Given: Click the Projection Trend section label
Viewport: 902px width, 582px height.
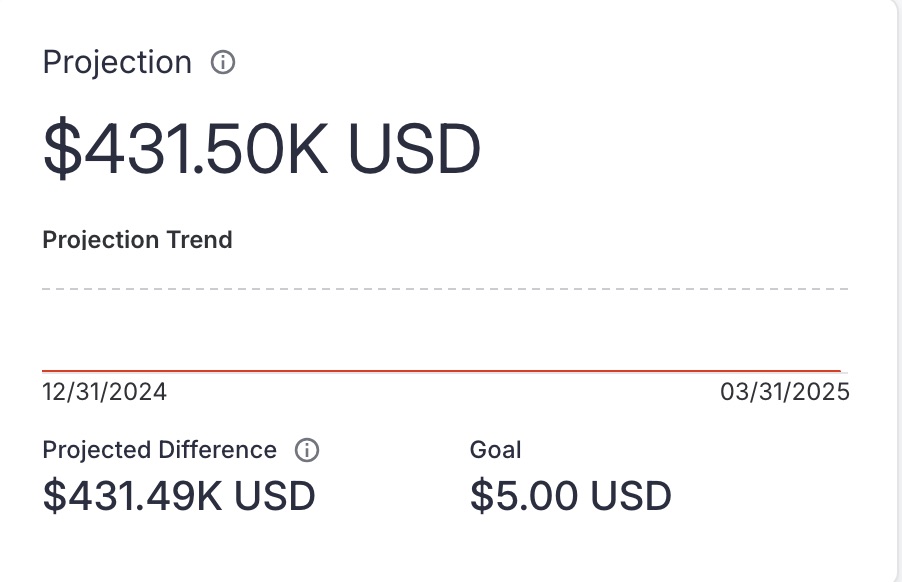Looking at the screenshot, I should 137,240.
